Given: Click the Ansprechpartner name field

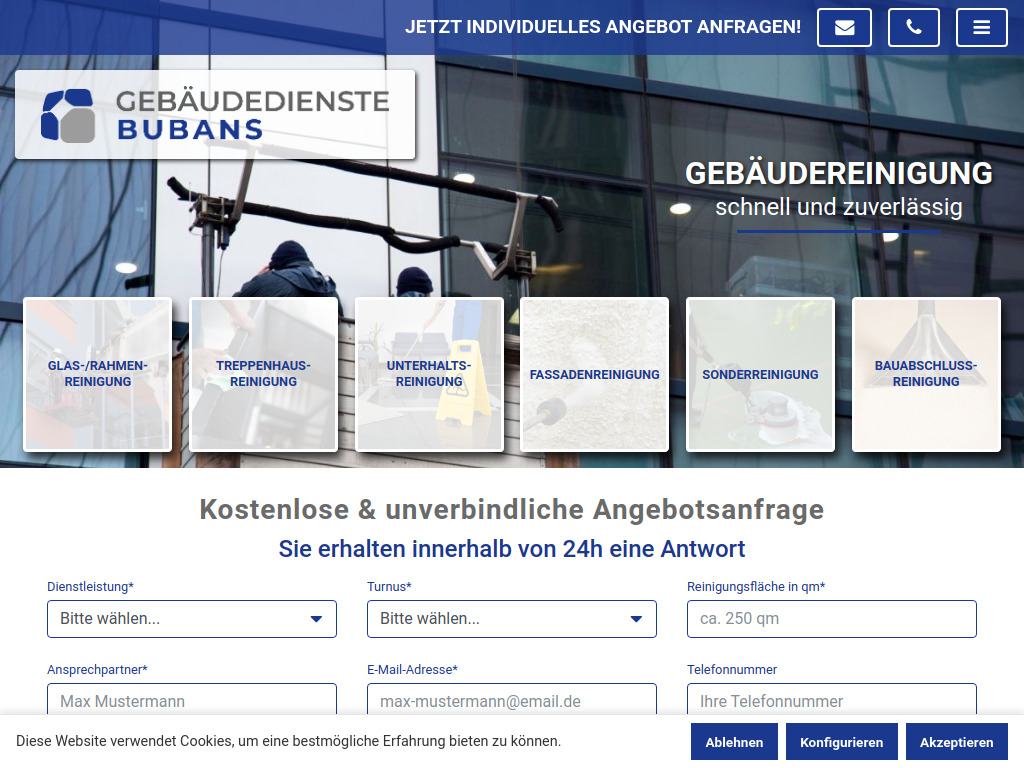Looking at the screenshot, I should 192,701.
